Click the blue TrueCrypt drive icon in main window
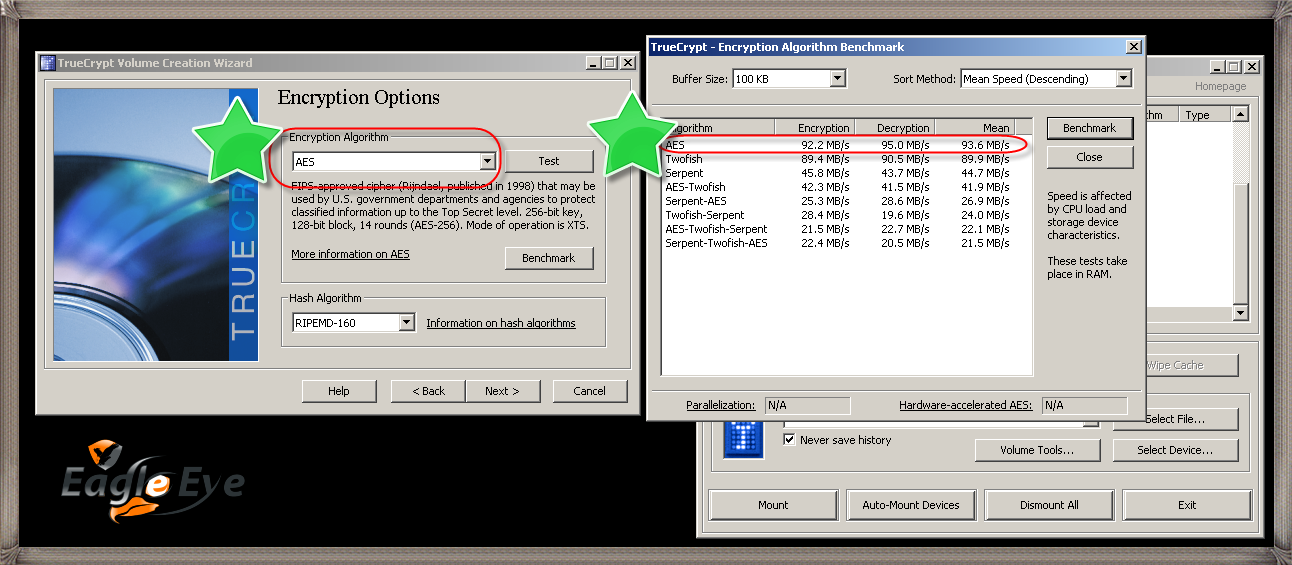Screen dimensions: 1292x565 point(743,439)
